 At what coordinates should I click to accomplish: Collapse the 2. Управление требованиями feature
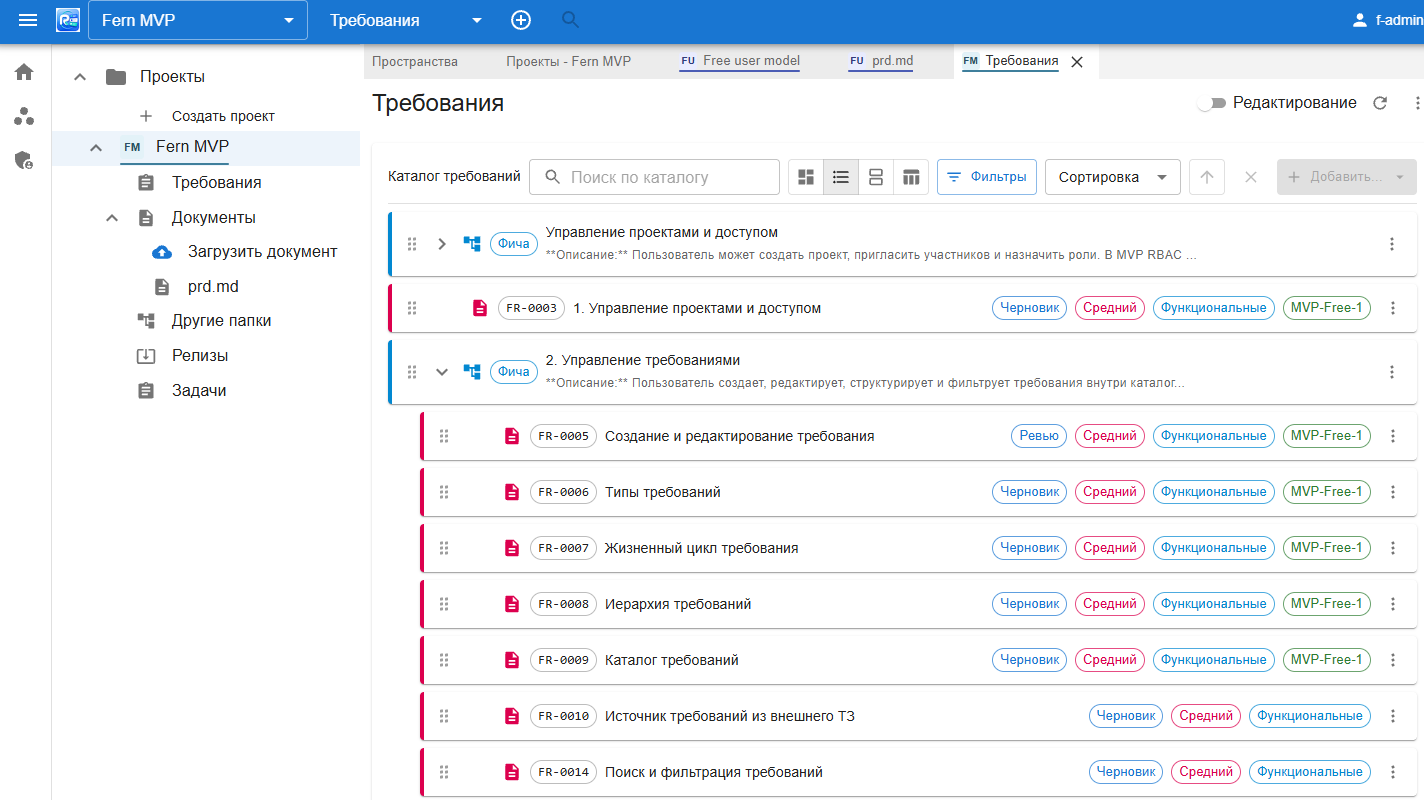tap(442, 372)
